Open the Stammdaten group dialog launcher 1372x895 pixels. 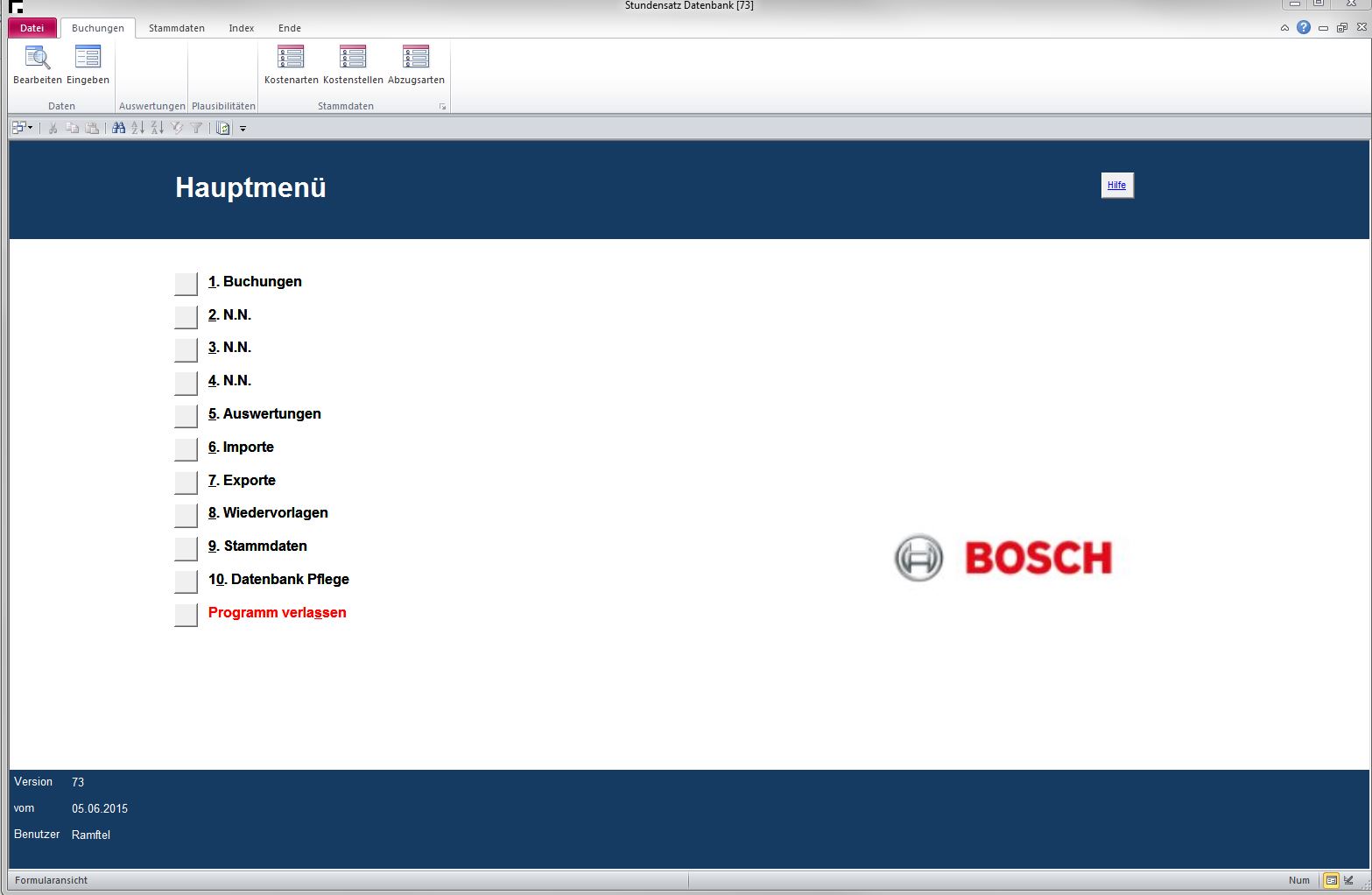(x=443, y=107)
